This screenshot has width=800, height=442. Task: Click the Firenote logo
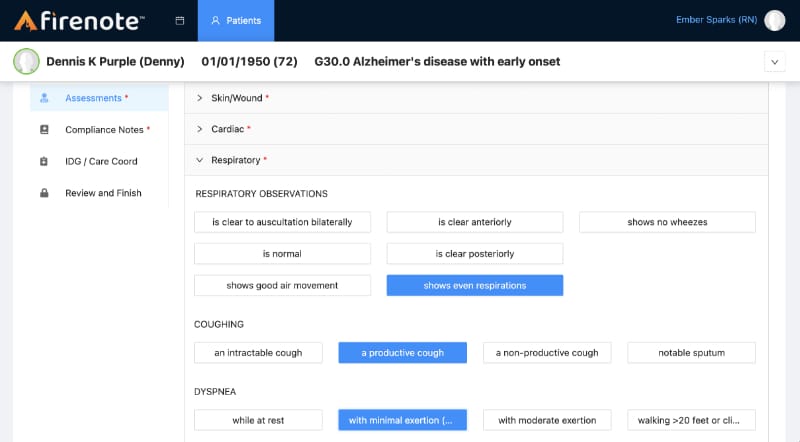[x=80, y=20]
